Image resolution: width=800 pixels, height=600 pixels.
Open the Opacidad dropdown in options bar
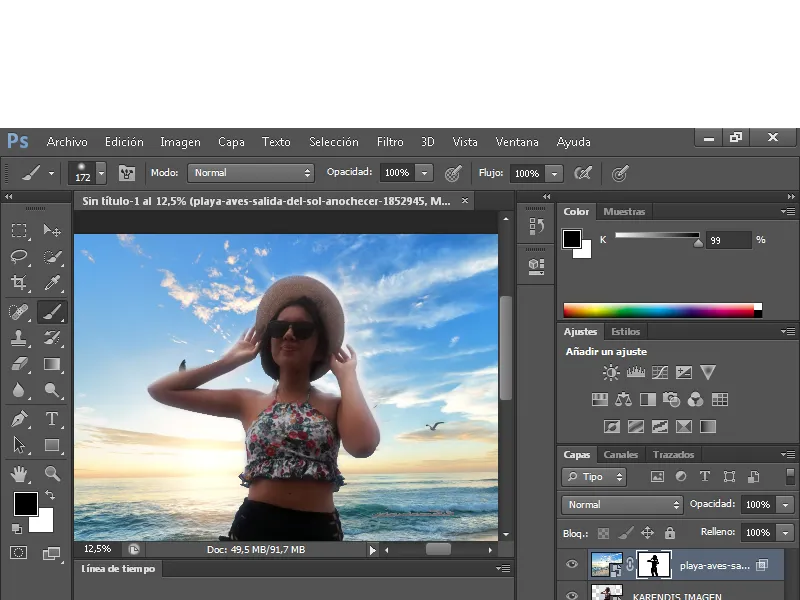[424, 173]
